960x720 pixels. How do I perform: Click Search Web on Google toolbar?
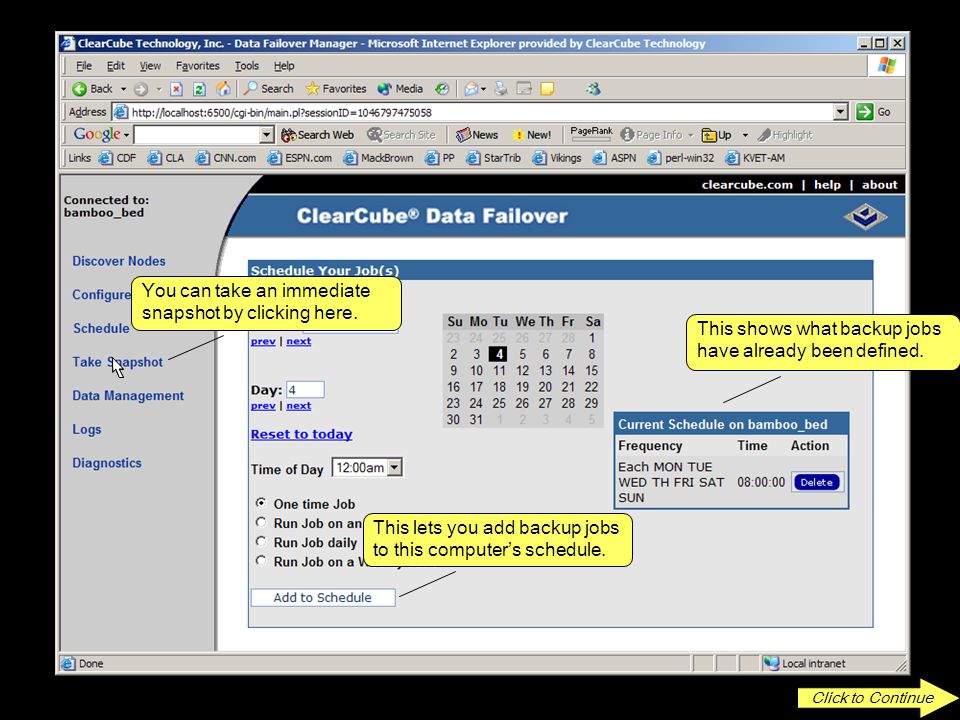[317, 135]
